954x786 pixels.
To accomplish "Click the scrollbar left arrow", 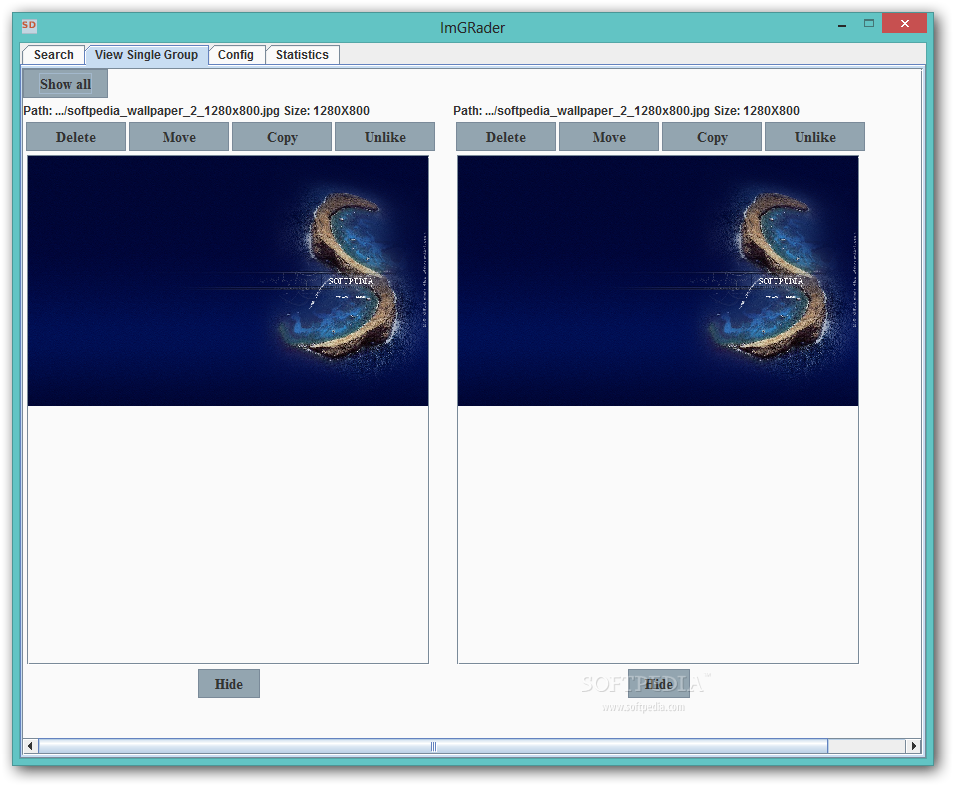I will pyautogui.click(x=30, y=746).
